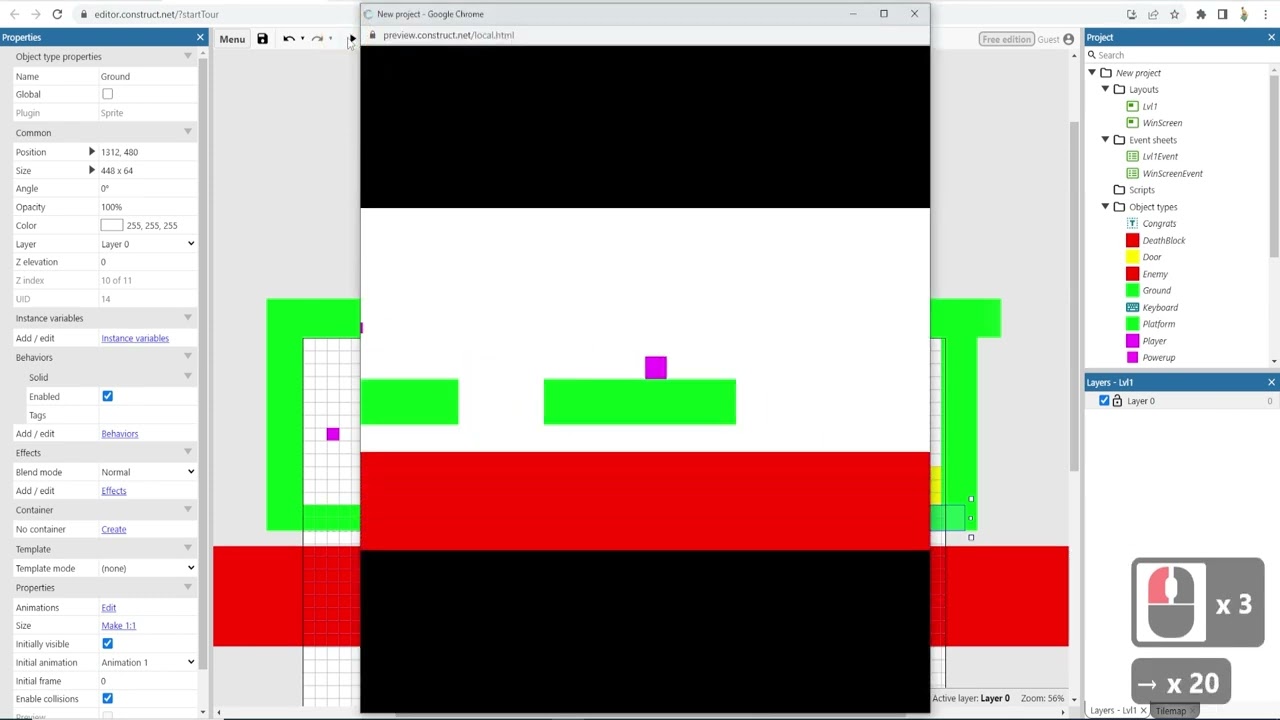
Task: Click the editor address bar URL
Action: point(156,14)
